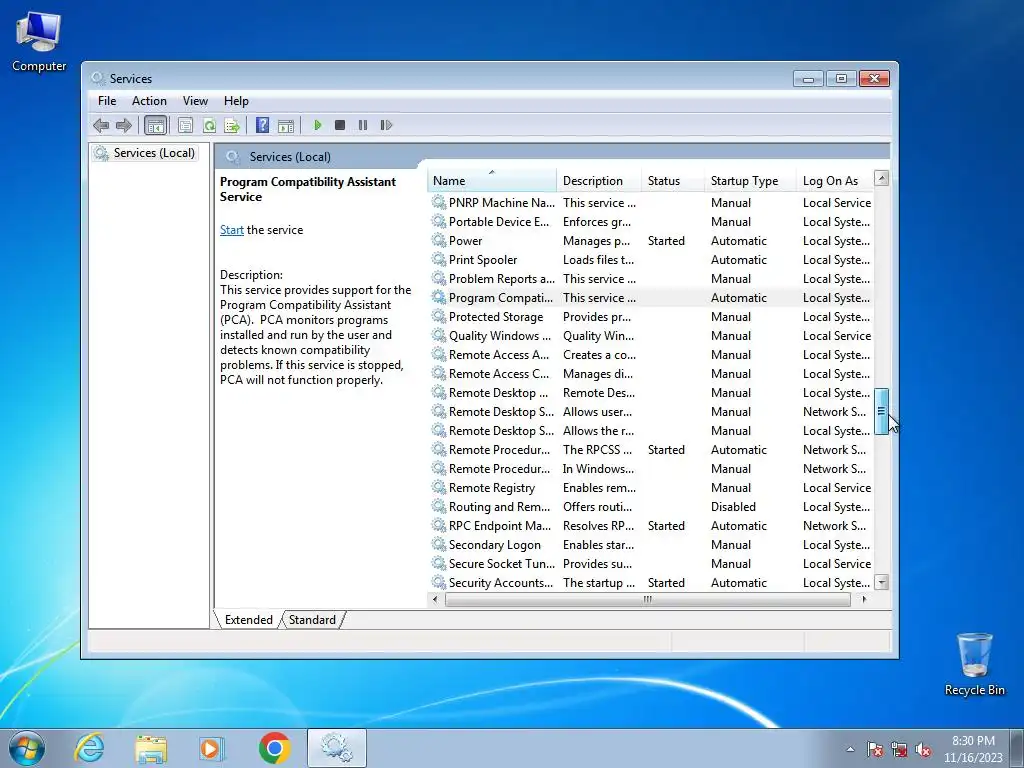The image size is (1024, 768).
Task: Open the Properties toolbar icon
Action: (x=185, y=125)
